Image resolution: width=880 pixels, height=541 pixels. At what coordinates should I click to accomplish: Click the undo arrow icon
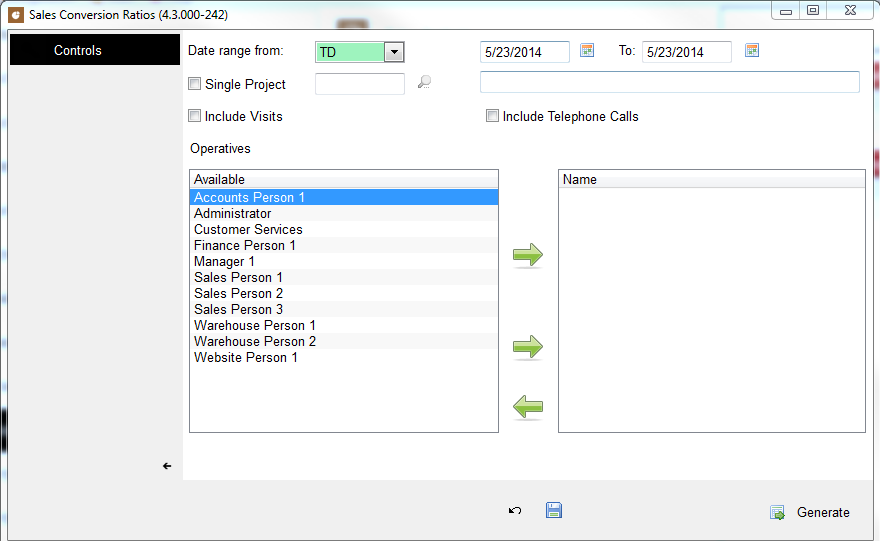(515, 511)
